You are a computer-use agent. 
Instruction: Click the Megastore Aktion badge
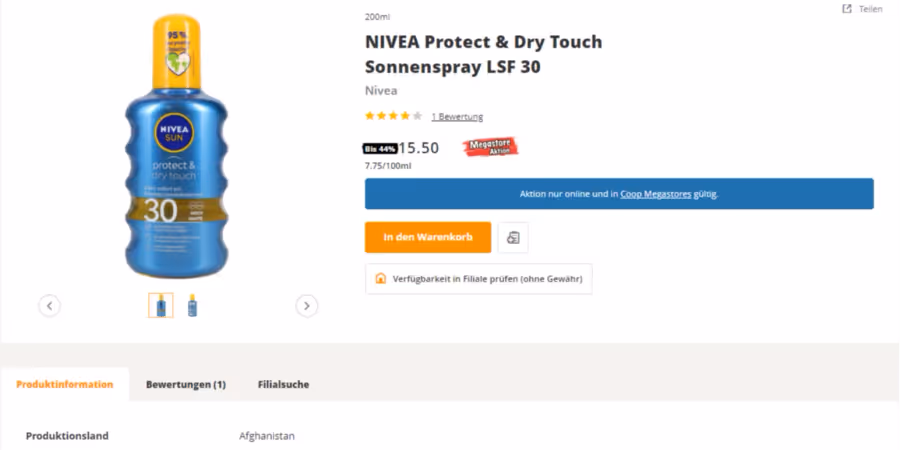pyautogui.click(x=490, y=148)
